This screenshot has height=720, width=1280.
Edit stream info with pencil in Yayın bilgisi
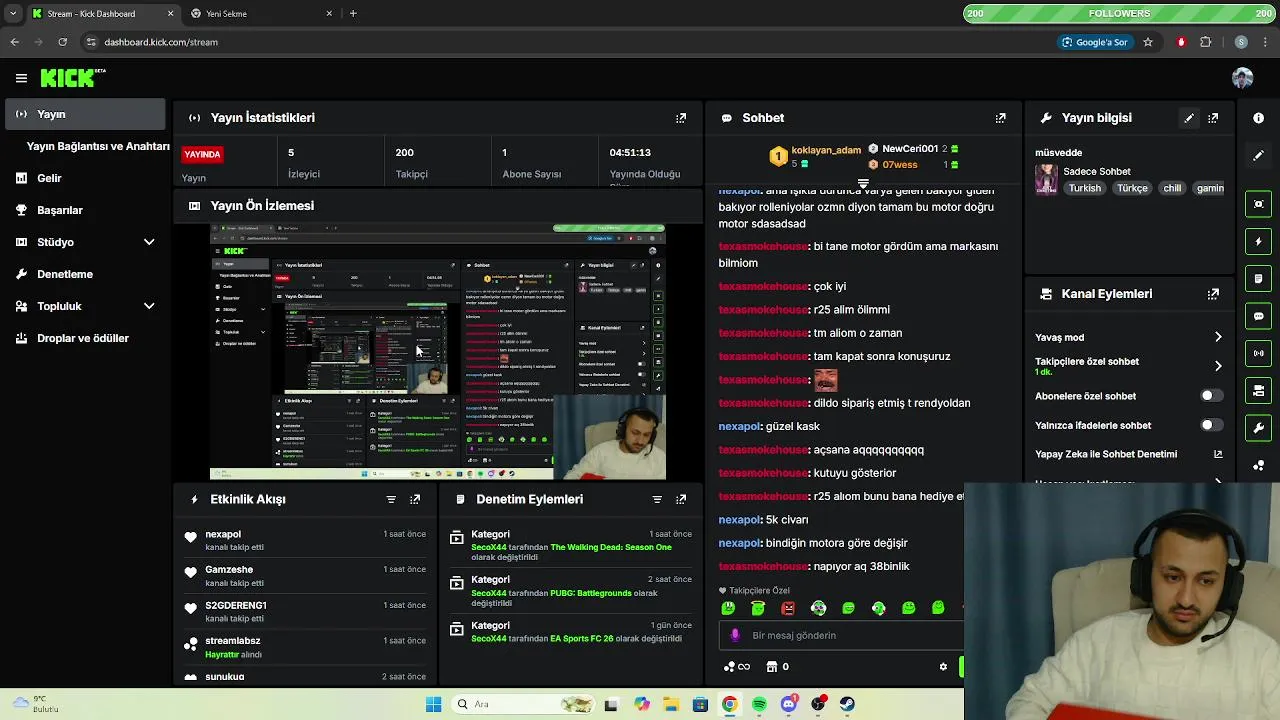[1189, 118]
